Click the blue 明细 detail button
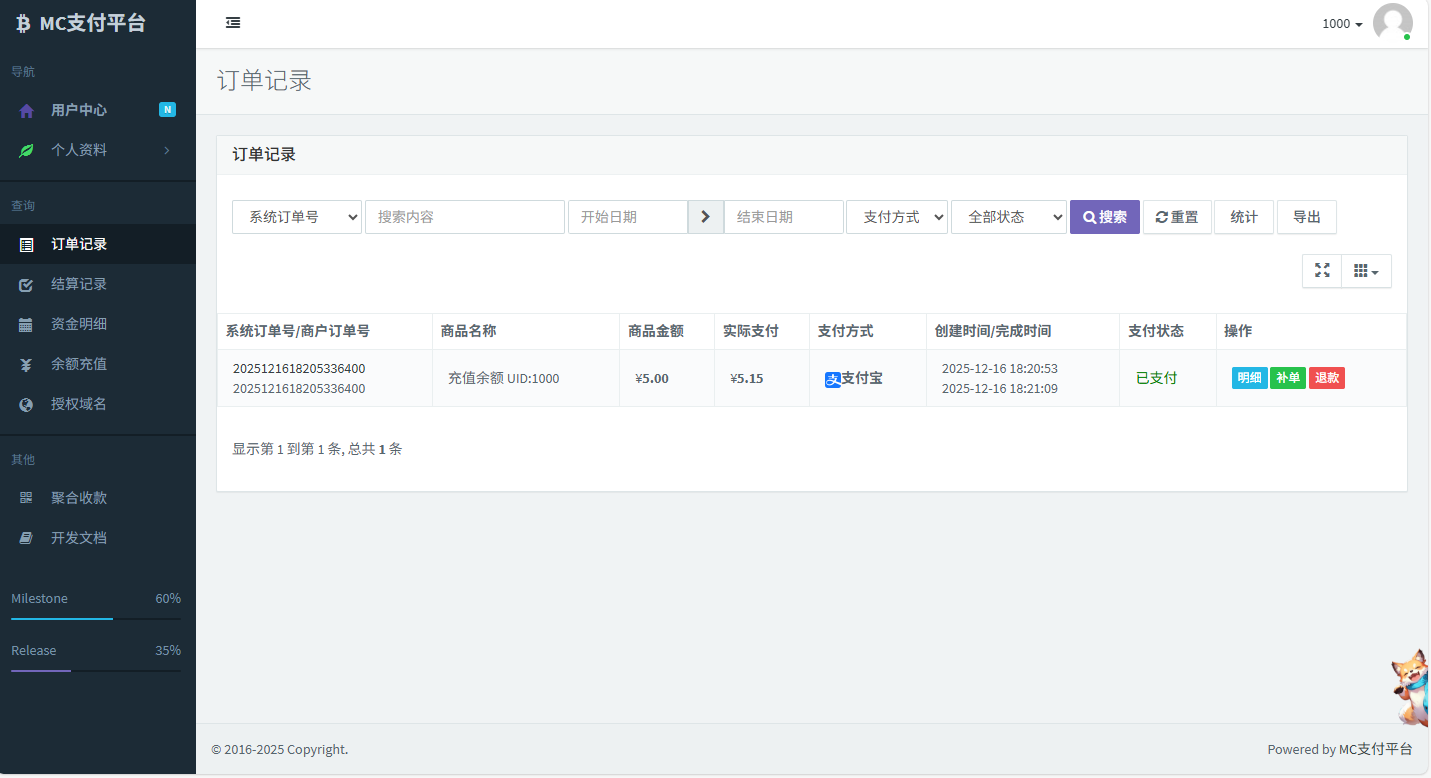 pyautogui.click(x=1249, y=378)
